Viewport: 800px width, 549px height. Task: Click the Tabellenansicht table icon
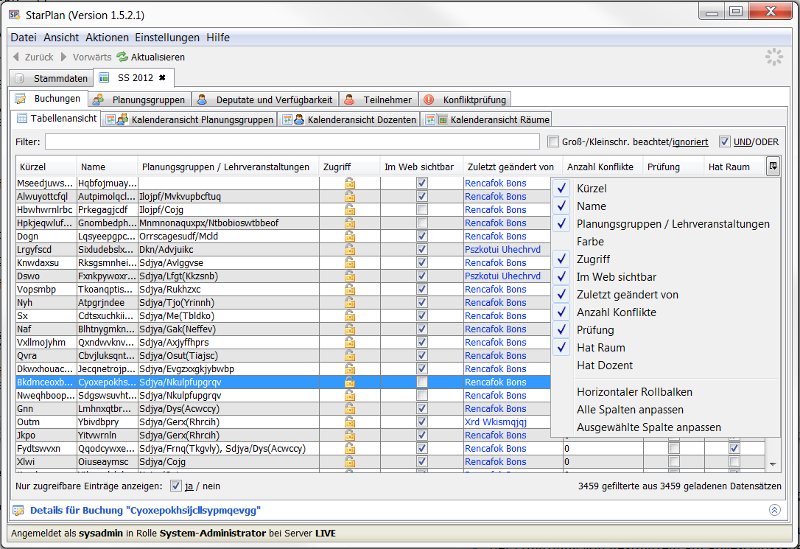click(22, 118)
